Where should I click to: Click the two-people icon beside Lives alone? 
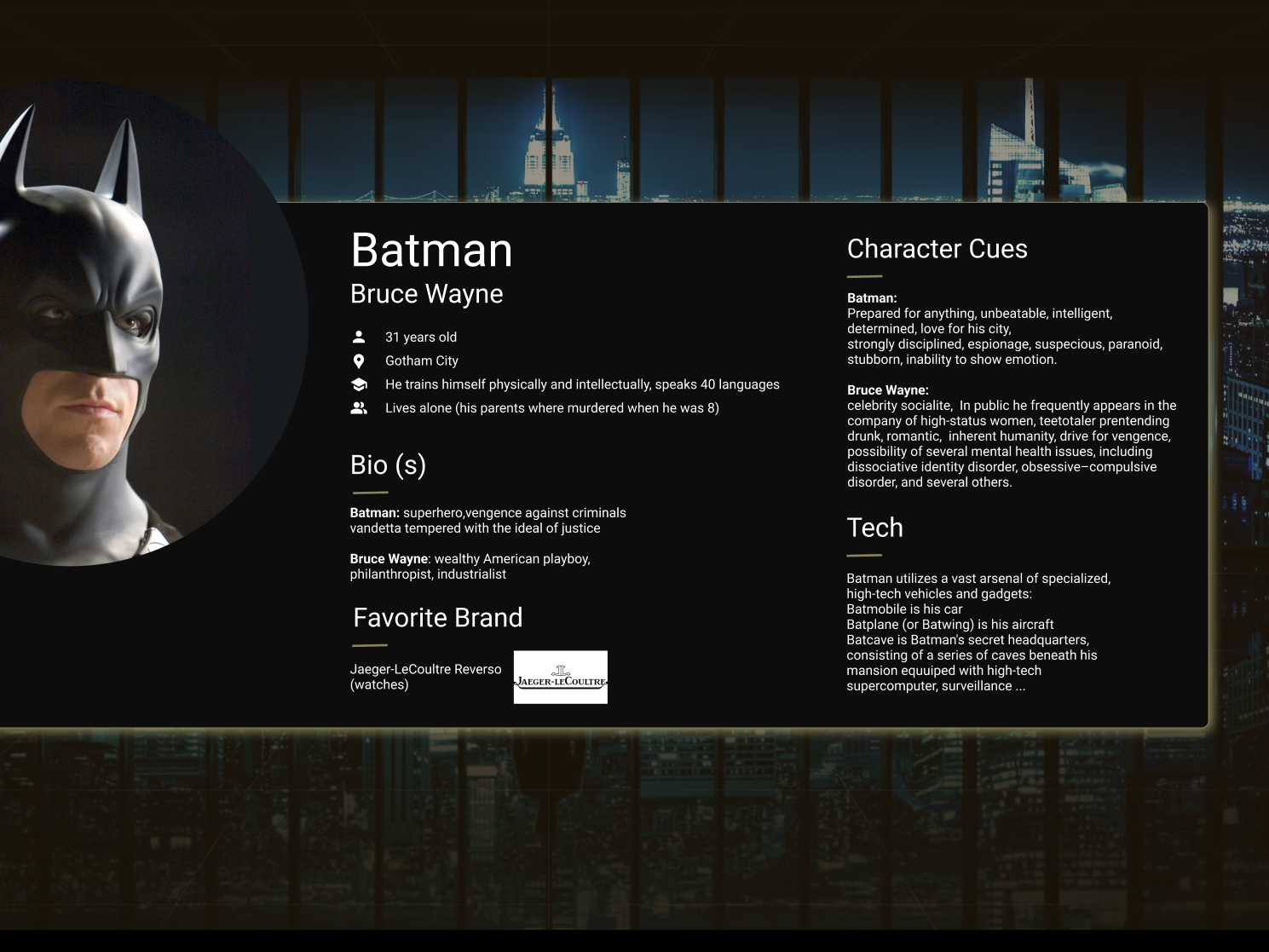click(x=359, y=408)
